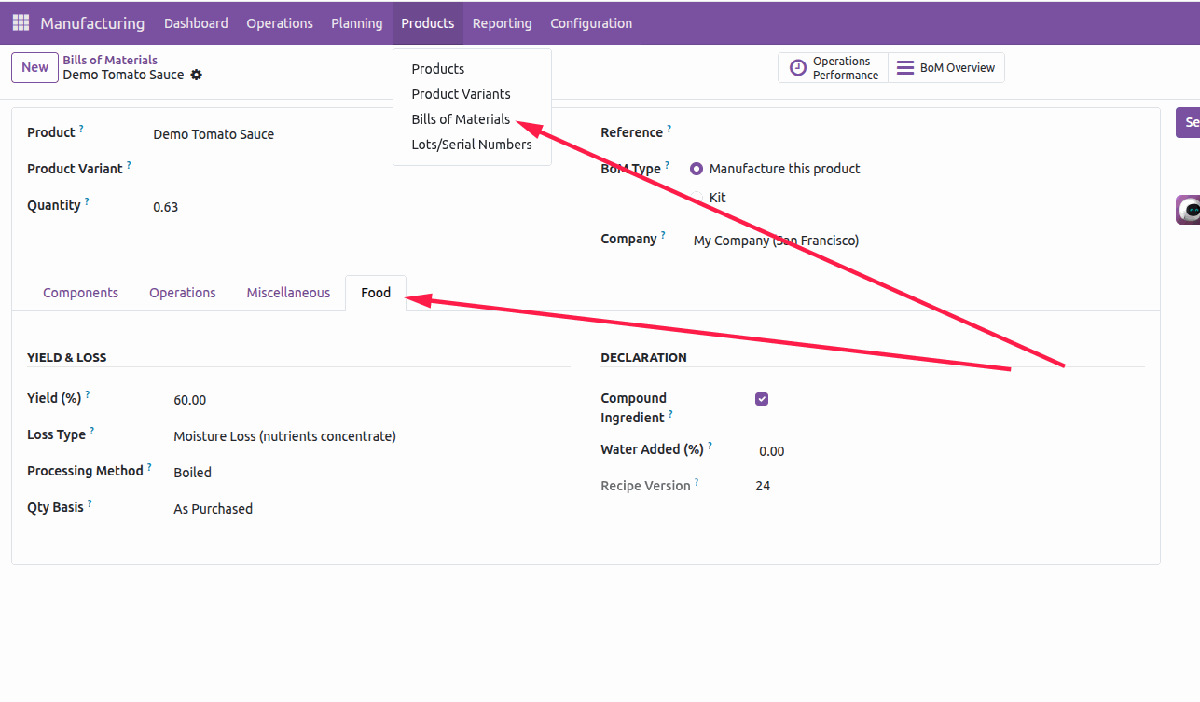Click help tooltip beside Quantity label
Image resolution: width=1200 pixels, height=702 pixels.
coord(87,202)
